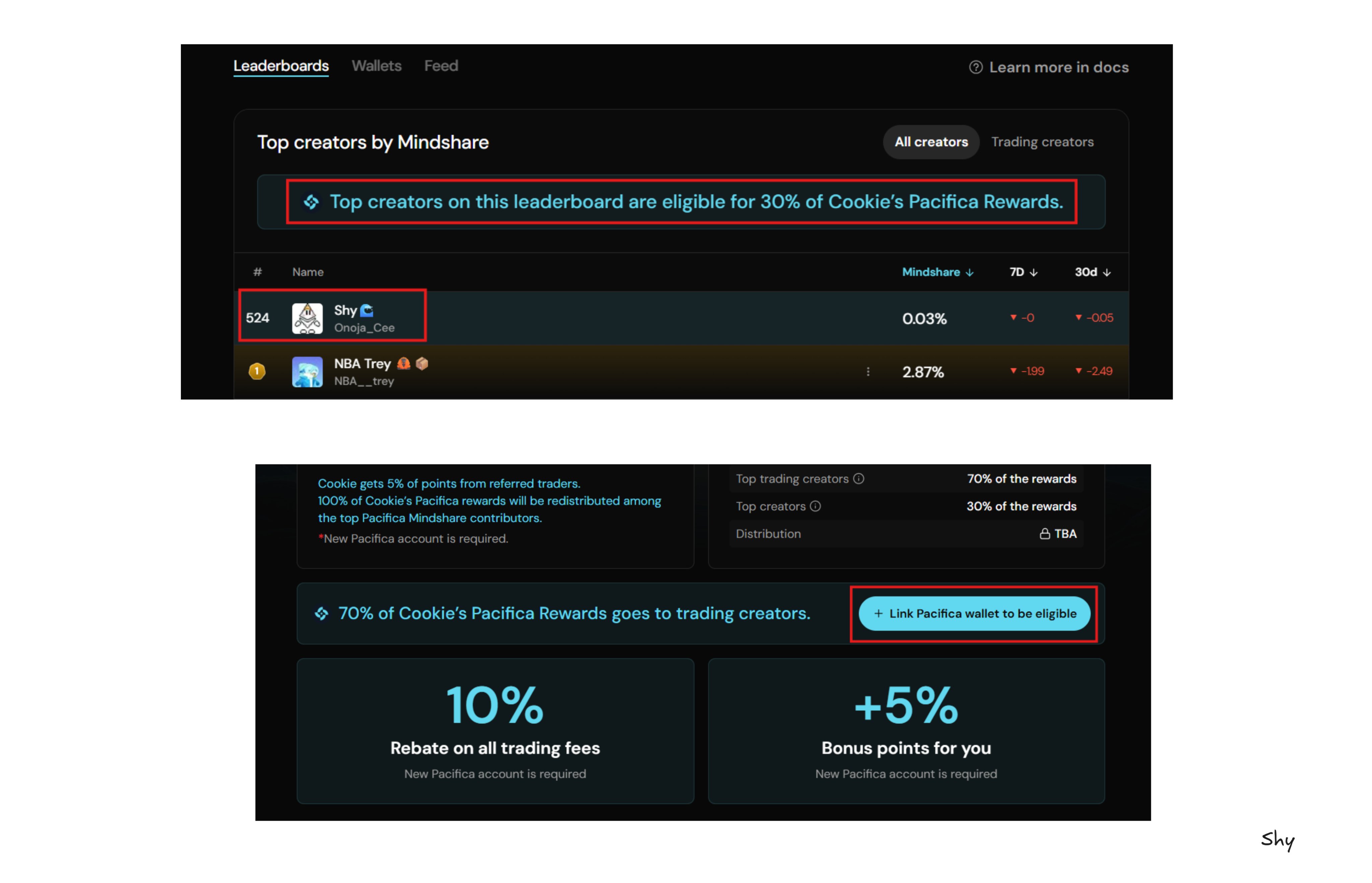Viewport: 1372px width, 883px height.
Task: Switch to the Feed tab
Action: pyautogui.click(x=441, y=66)
